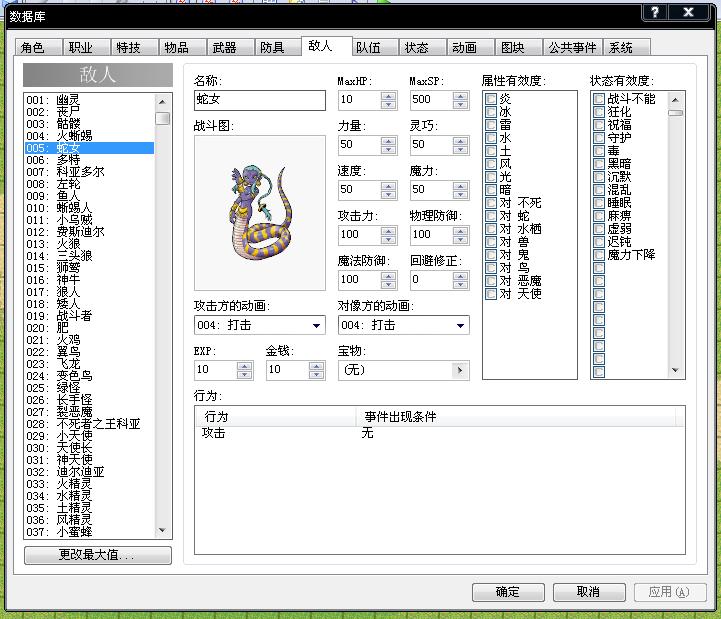
Task: Select enemy 001: 幽灵 in list
Action: [x=90, y=100]
